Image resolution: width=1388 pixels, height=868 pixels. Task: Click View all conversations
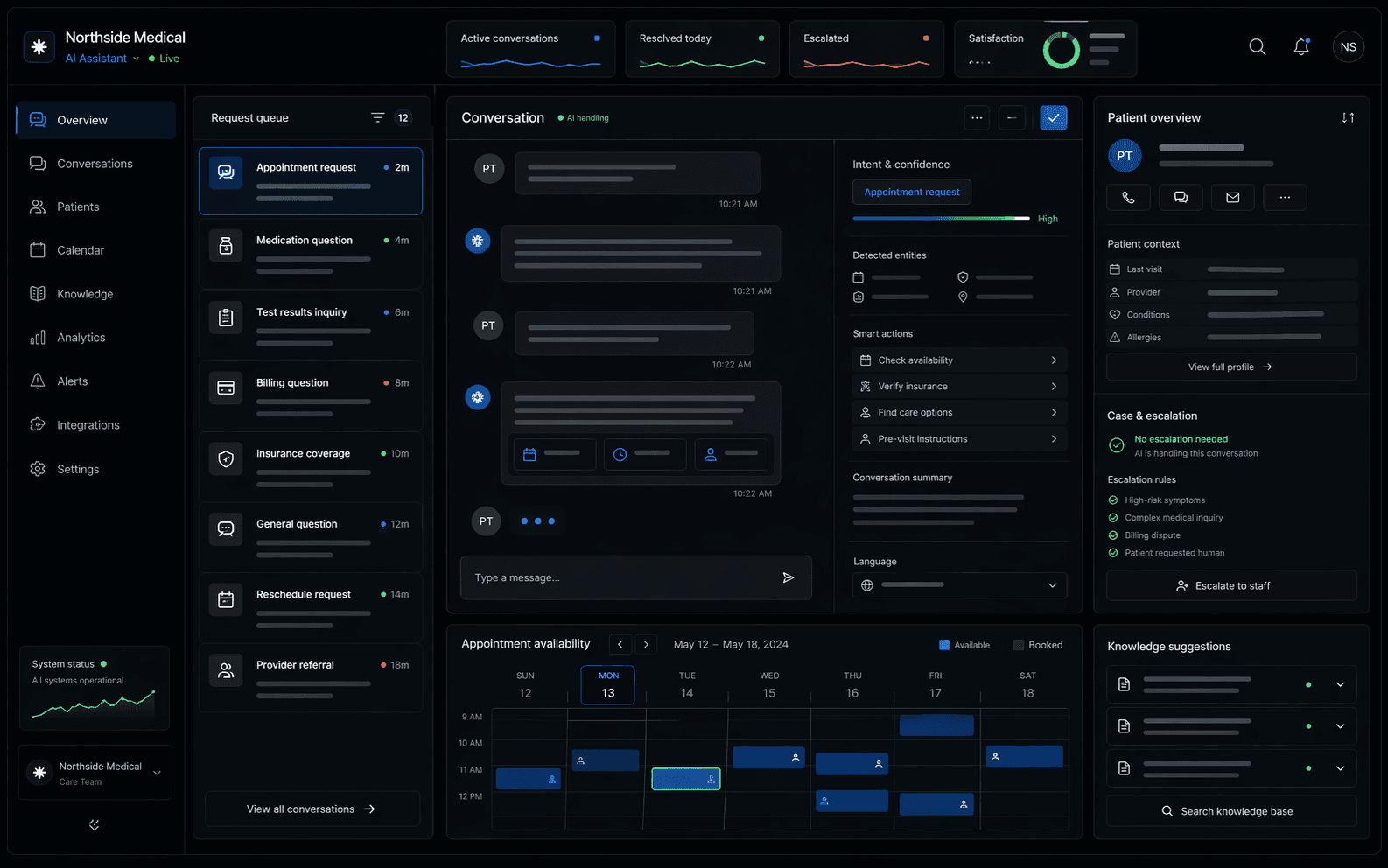click(312, 809)
